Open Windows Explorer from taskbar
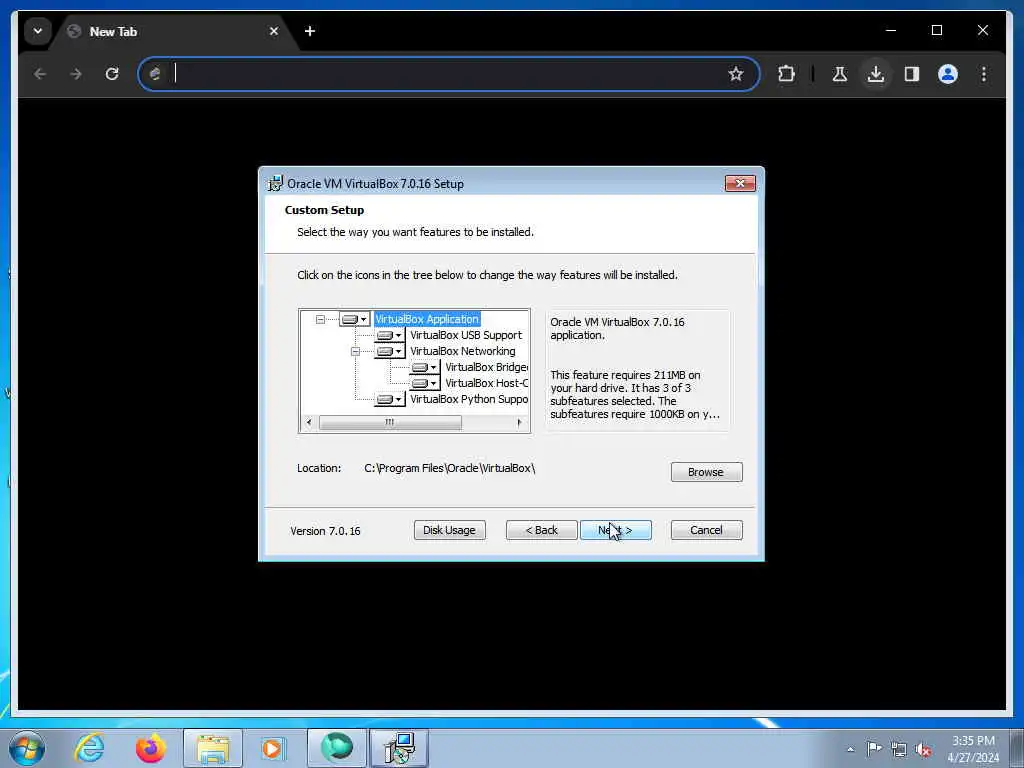1024x768 pixels. pos(213,748)
